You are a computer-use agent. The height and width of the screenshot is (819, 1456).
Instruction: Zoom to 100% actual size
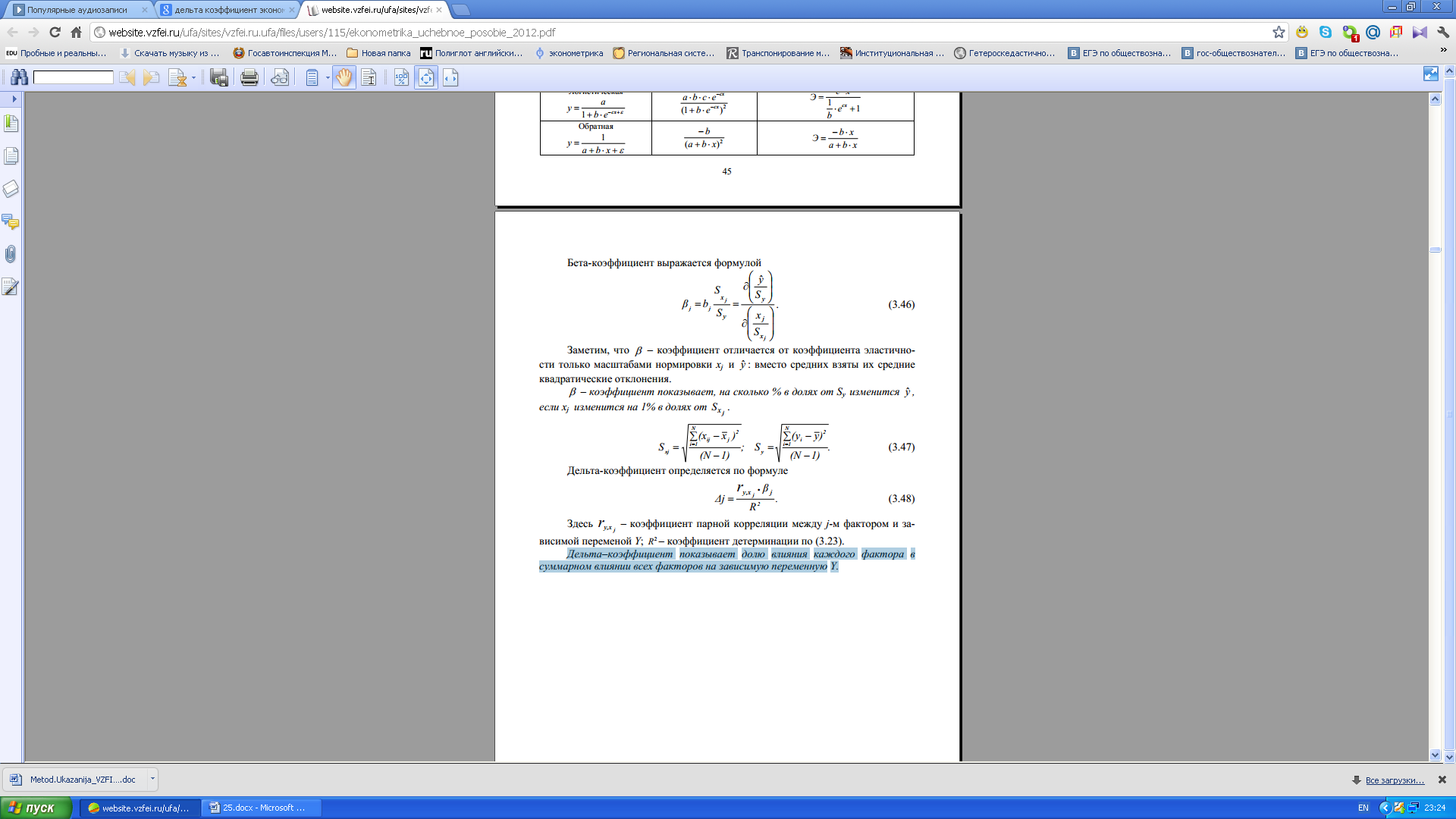point(401,77)
